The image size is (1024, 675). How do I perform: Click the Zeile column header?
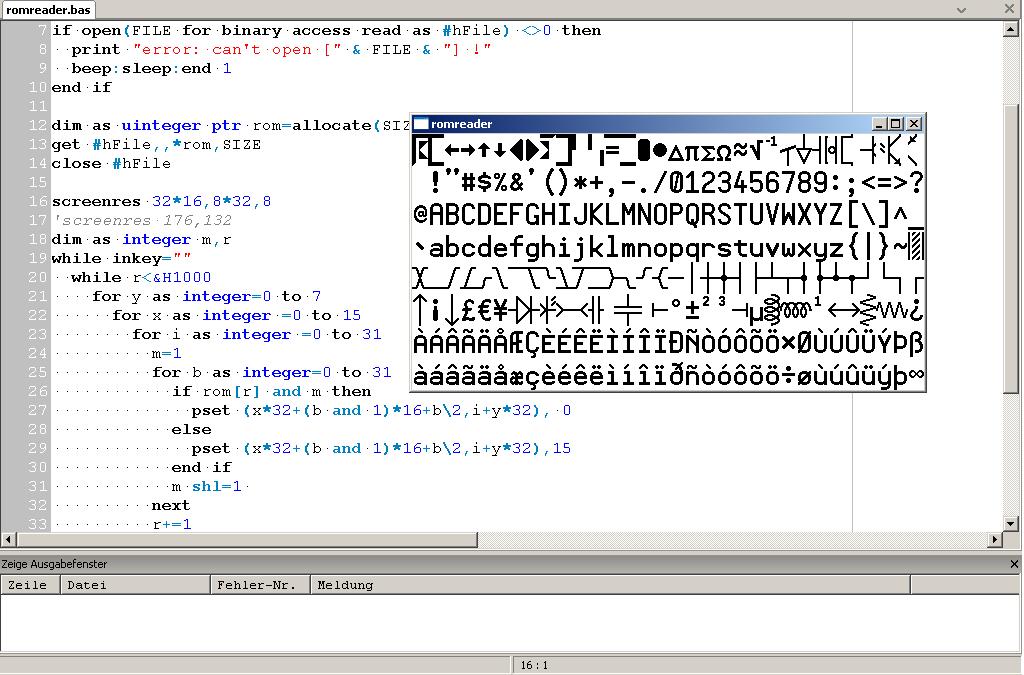coord(28,585)
